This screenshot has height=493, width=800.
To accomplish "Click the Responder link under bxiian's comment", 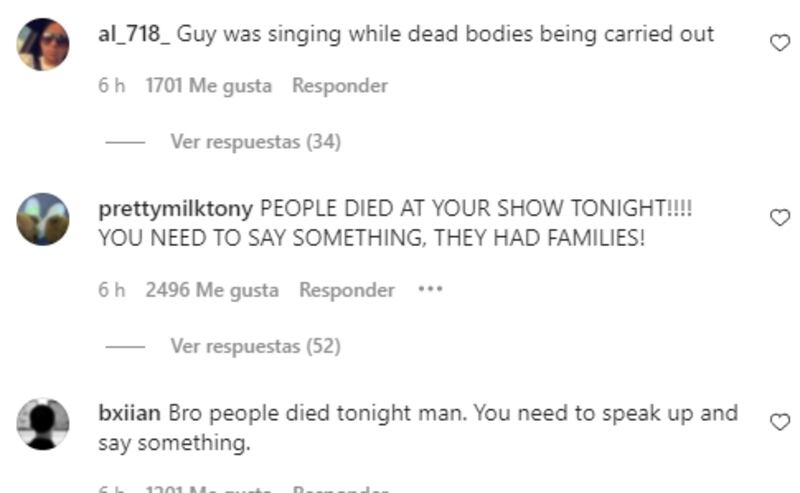I will (x=340, y=489).
